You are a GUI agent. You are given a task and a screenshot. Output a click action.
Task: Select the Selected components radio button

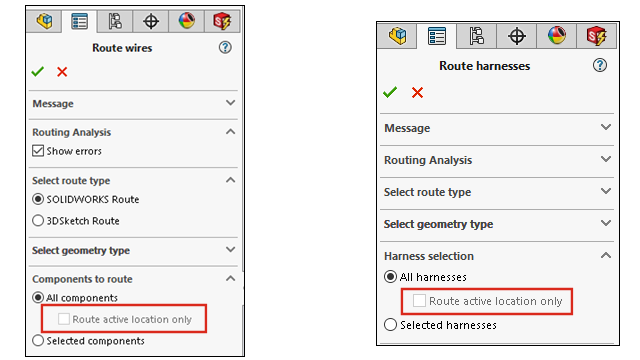click(38, 340)
